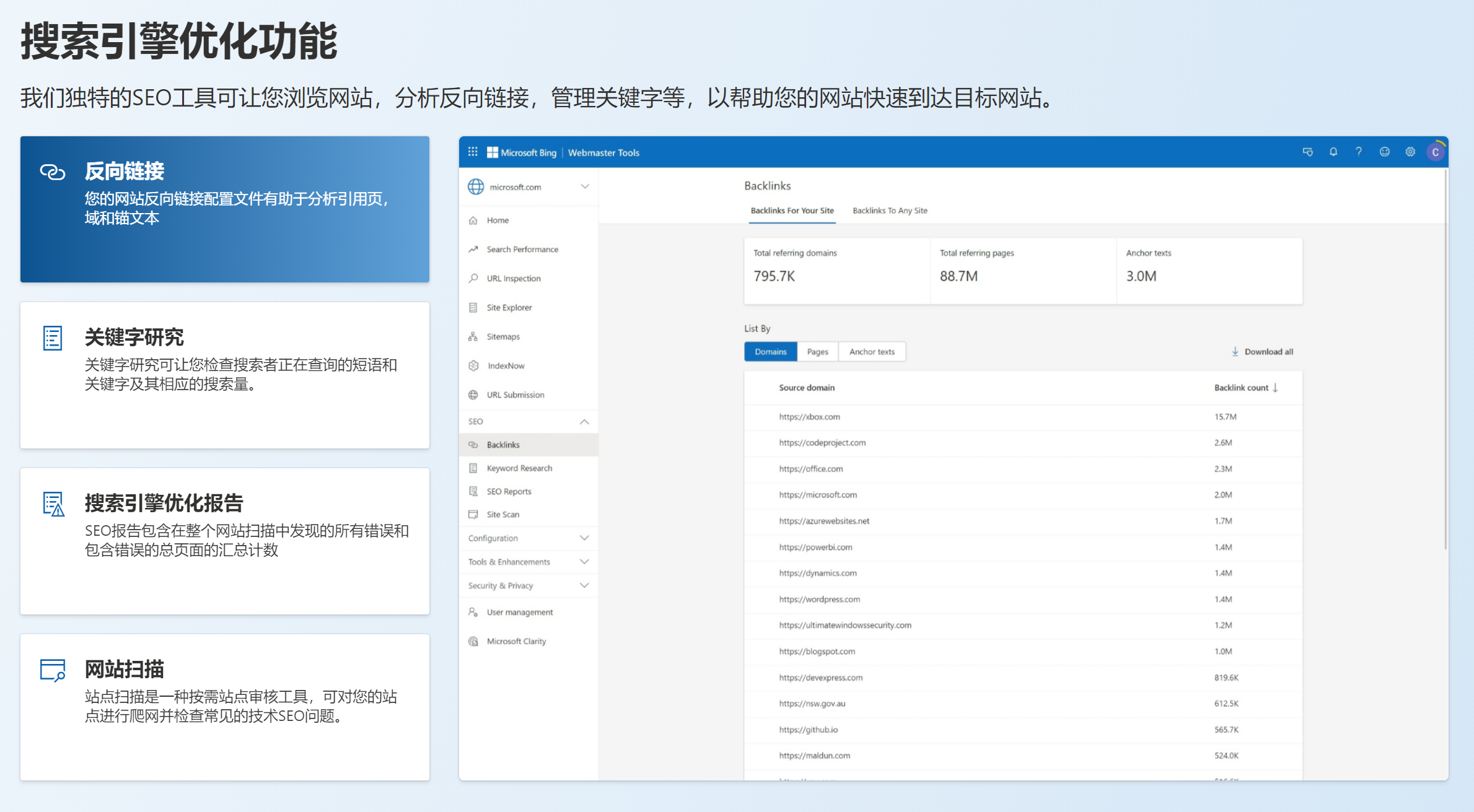Open https://wordpress.com source domain row
Image resolution: width=1474 pixels, height=812 pixels.
click(1023, 599)
